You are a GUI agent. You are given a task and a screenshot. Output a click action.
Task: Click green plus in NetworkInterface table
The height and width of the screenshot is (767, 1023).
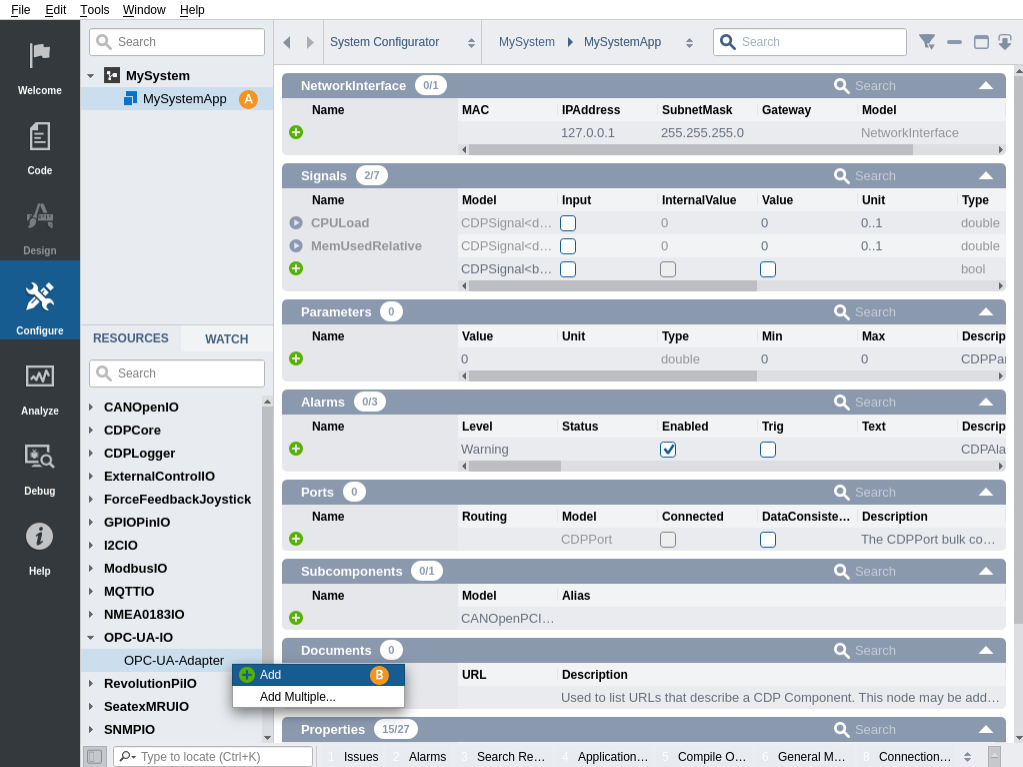296,132
